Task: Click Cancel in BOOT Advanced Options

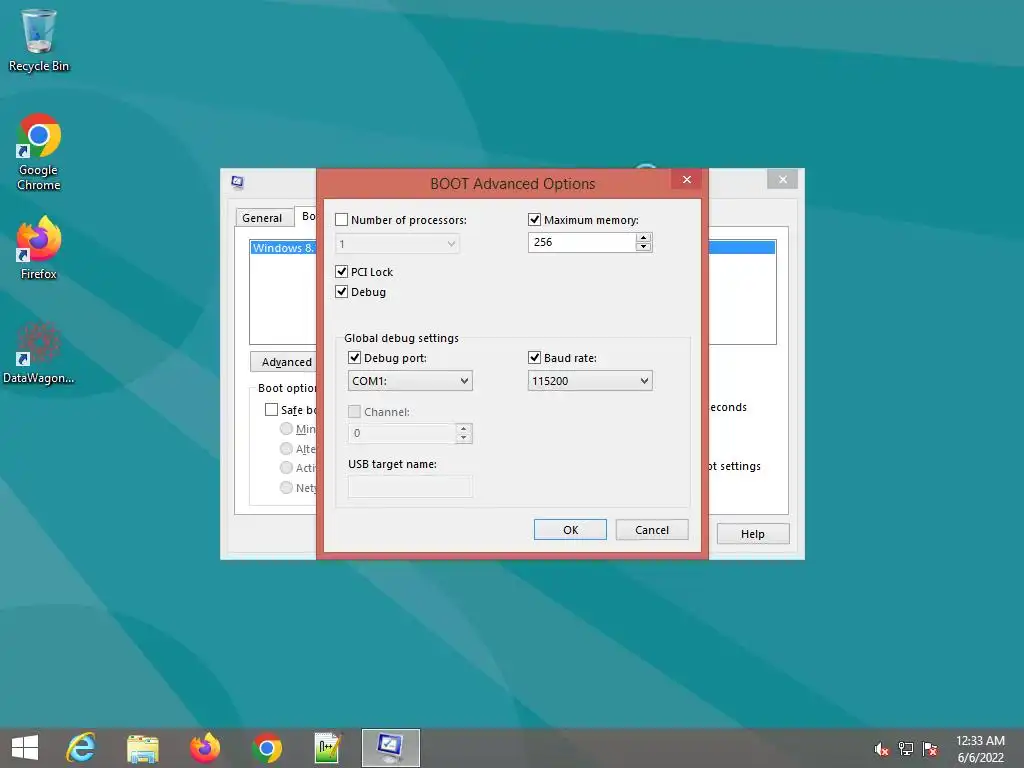Action: click(652, 530)
